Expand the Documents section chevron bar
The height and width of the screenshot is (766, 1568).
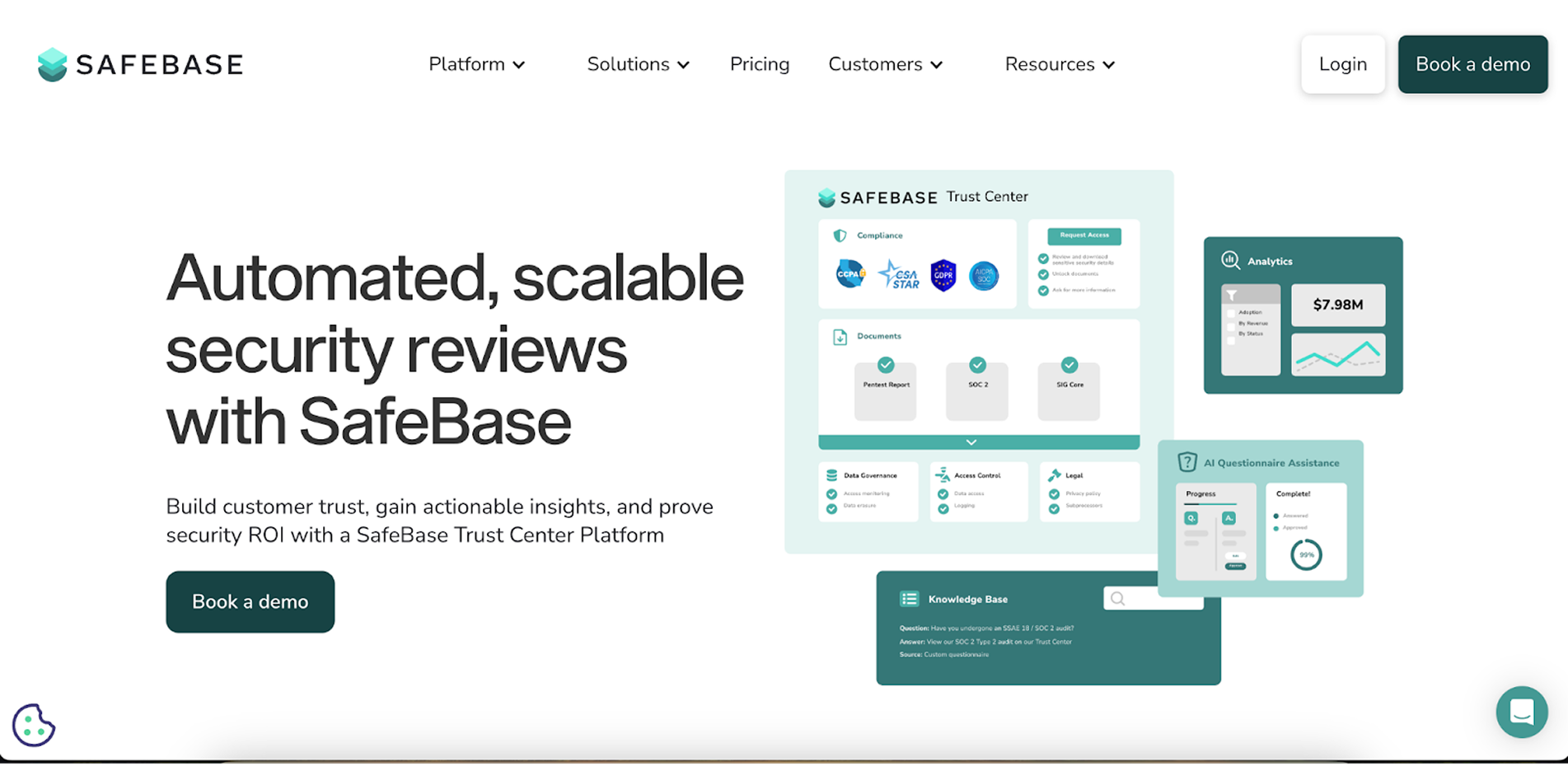(x=979, y=442)
